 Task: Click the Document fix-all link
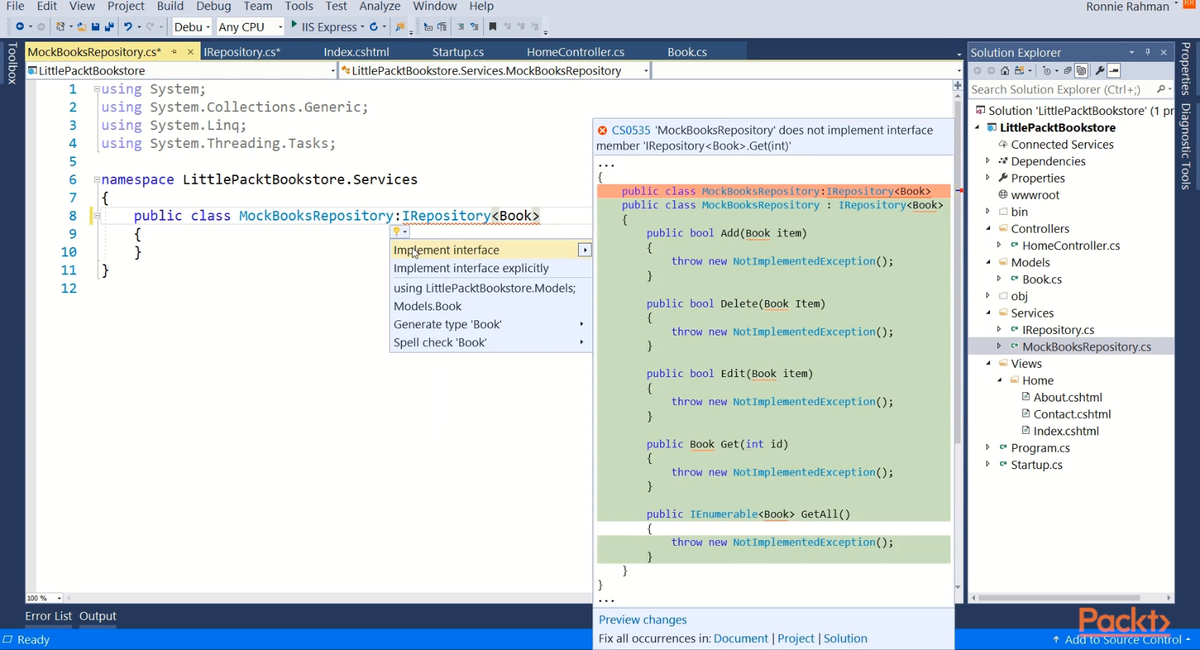[x=741, y=639]
